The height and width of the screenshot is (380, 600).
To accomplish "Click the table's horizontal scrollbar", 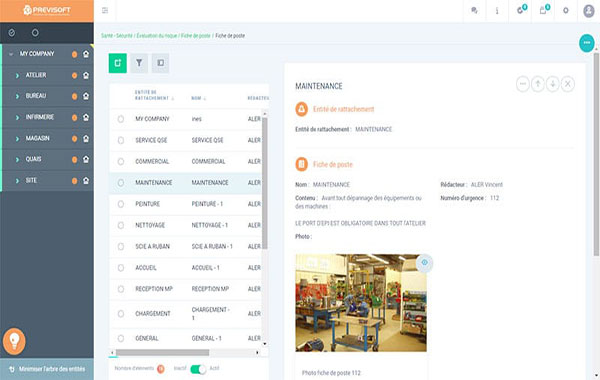I will pyautogui.click(x=163, y=352).
